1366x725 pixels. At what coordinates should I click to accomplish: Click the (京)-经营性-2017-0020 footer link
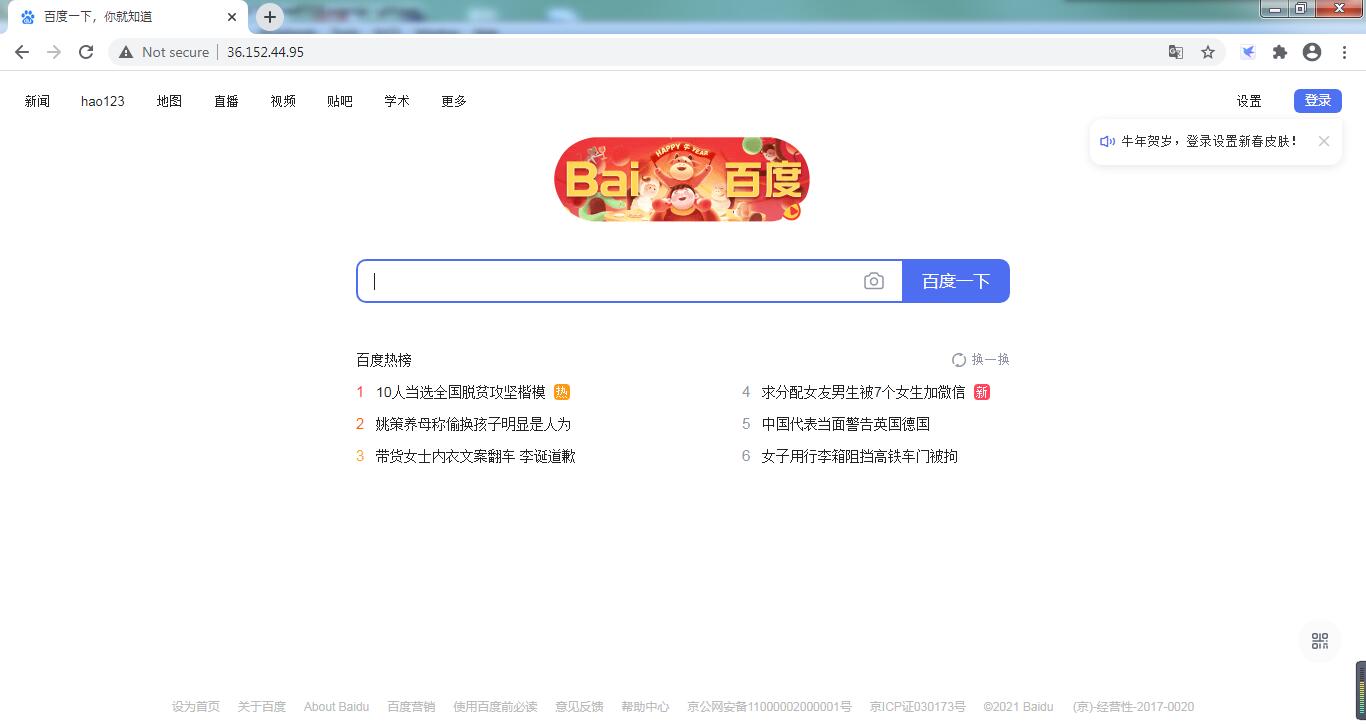point(1133,707)
